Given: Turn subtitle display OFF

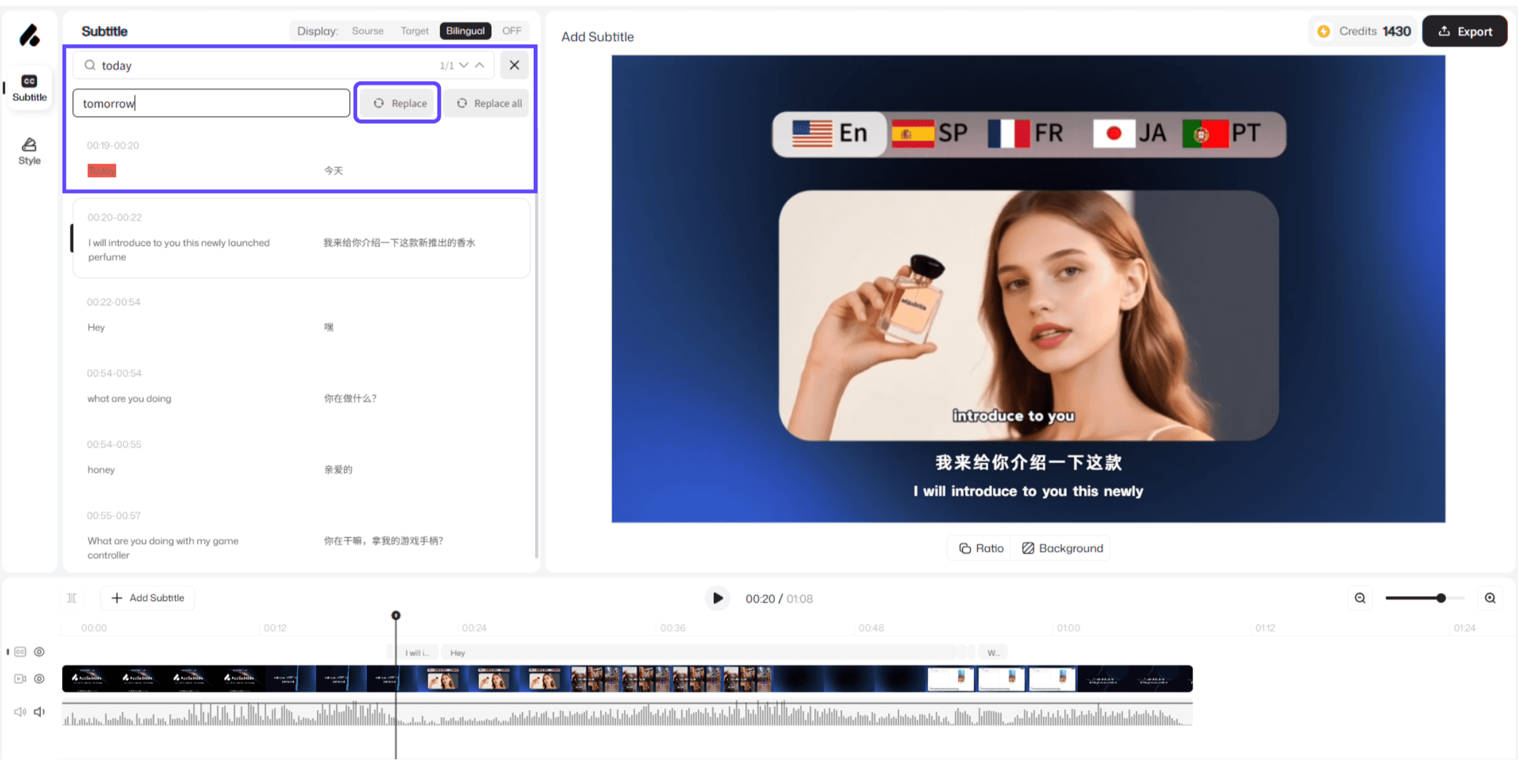Looking at the screenshot, I should coord(511,31).
